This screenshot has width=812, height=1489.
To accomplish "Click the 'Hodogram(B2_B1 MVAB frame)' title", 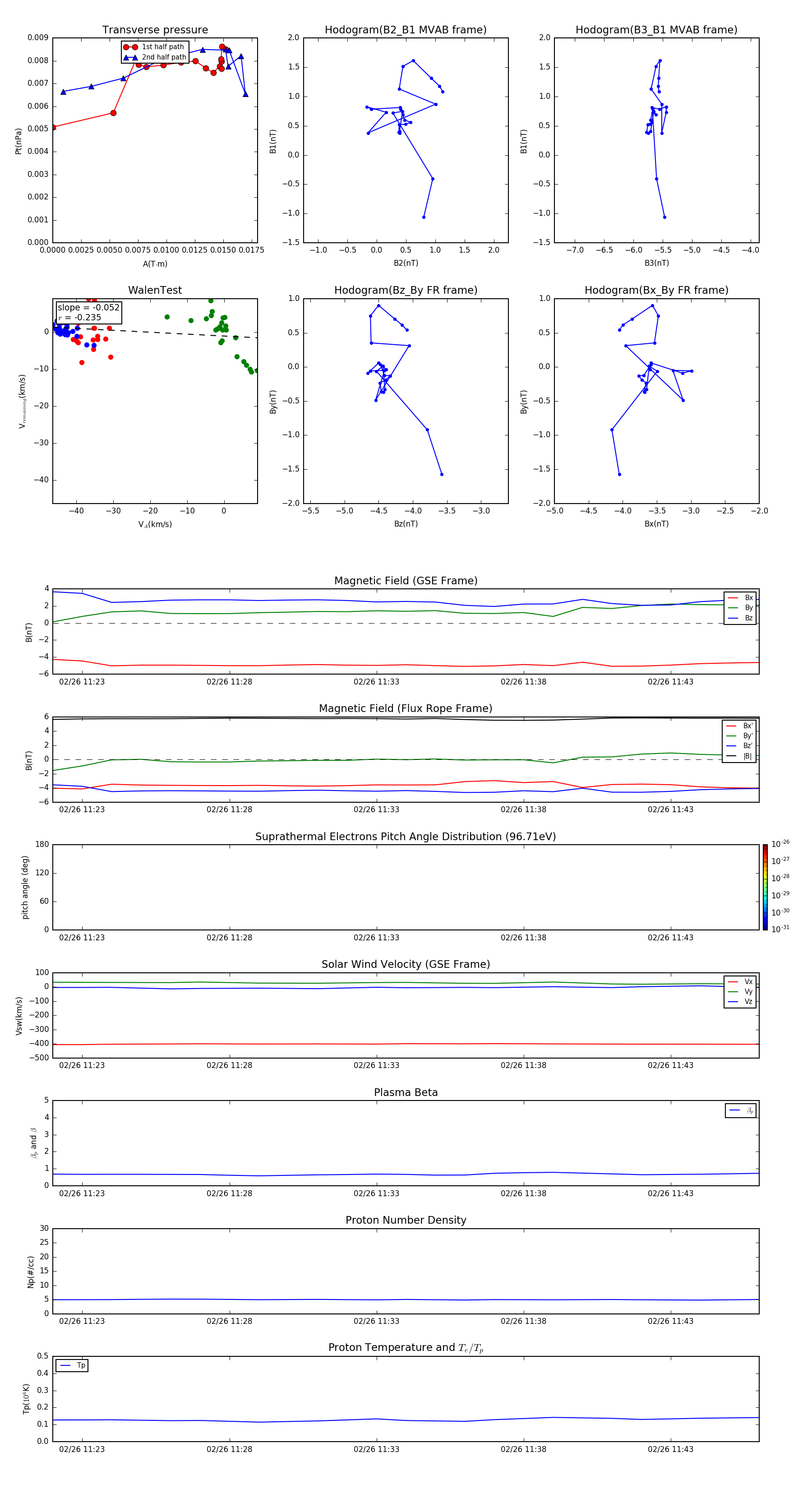I will click(406, 30).
